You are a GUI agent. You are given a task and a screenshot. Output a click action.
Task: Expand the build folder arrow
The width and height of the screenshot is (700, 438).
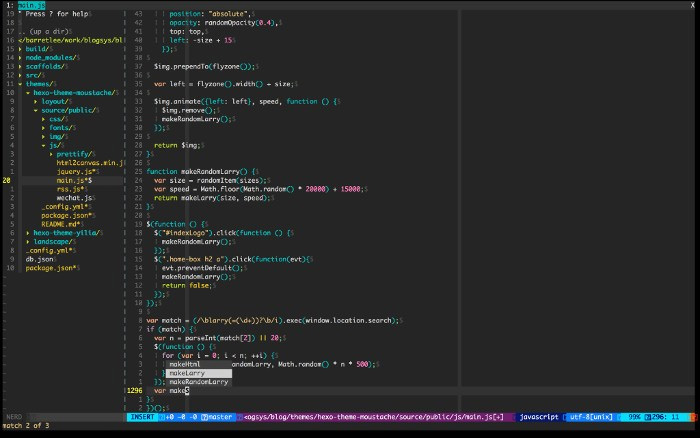pyautogui.click(x=20, y=48)
